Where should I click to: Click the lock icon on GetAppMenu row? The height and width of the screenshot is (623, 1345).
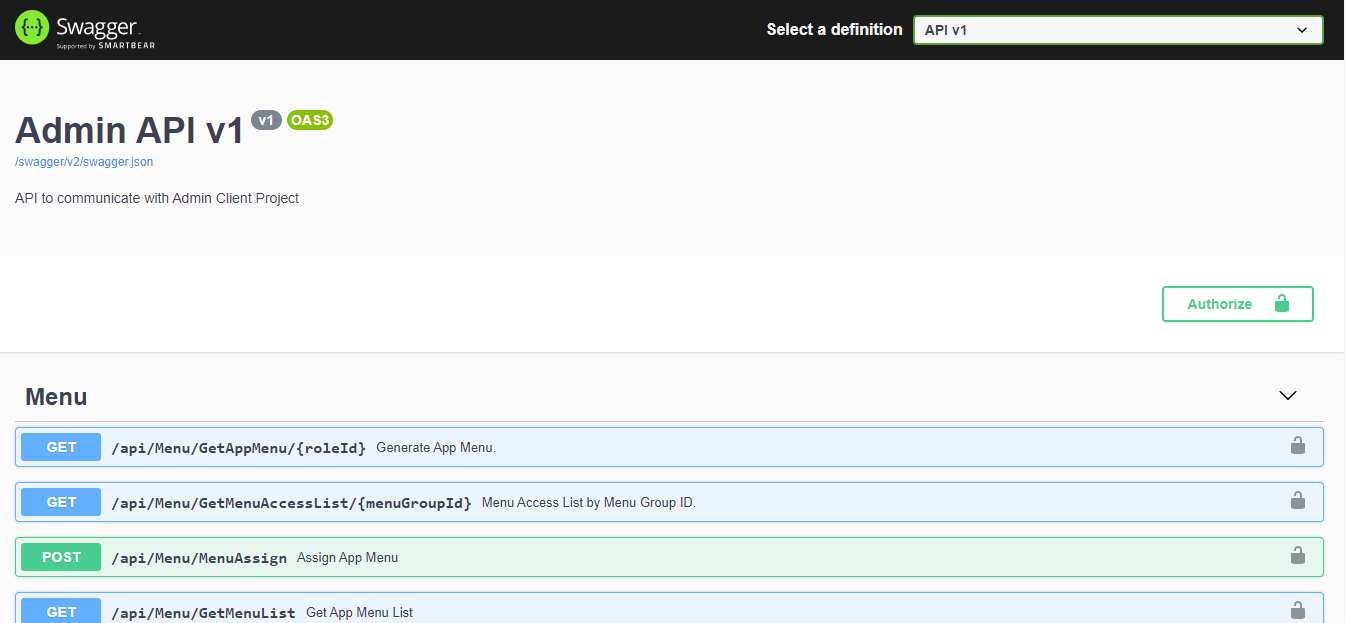pyautogui.click(x=1297, y=446)
